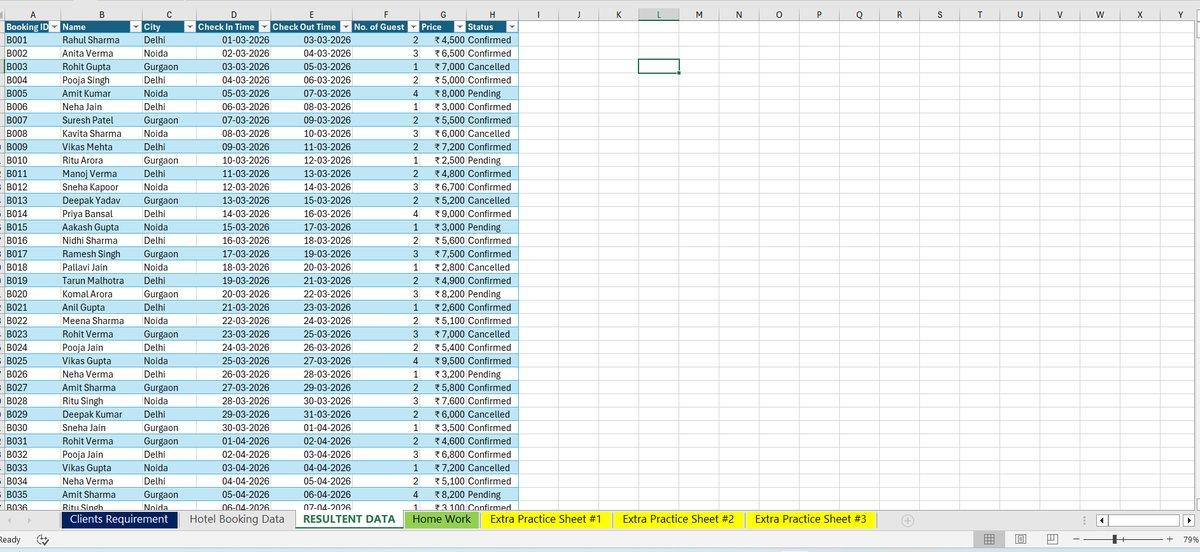Click the horizontal scrollbar left arrow
The image size is (1200, 552).
coord(1101,520)
